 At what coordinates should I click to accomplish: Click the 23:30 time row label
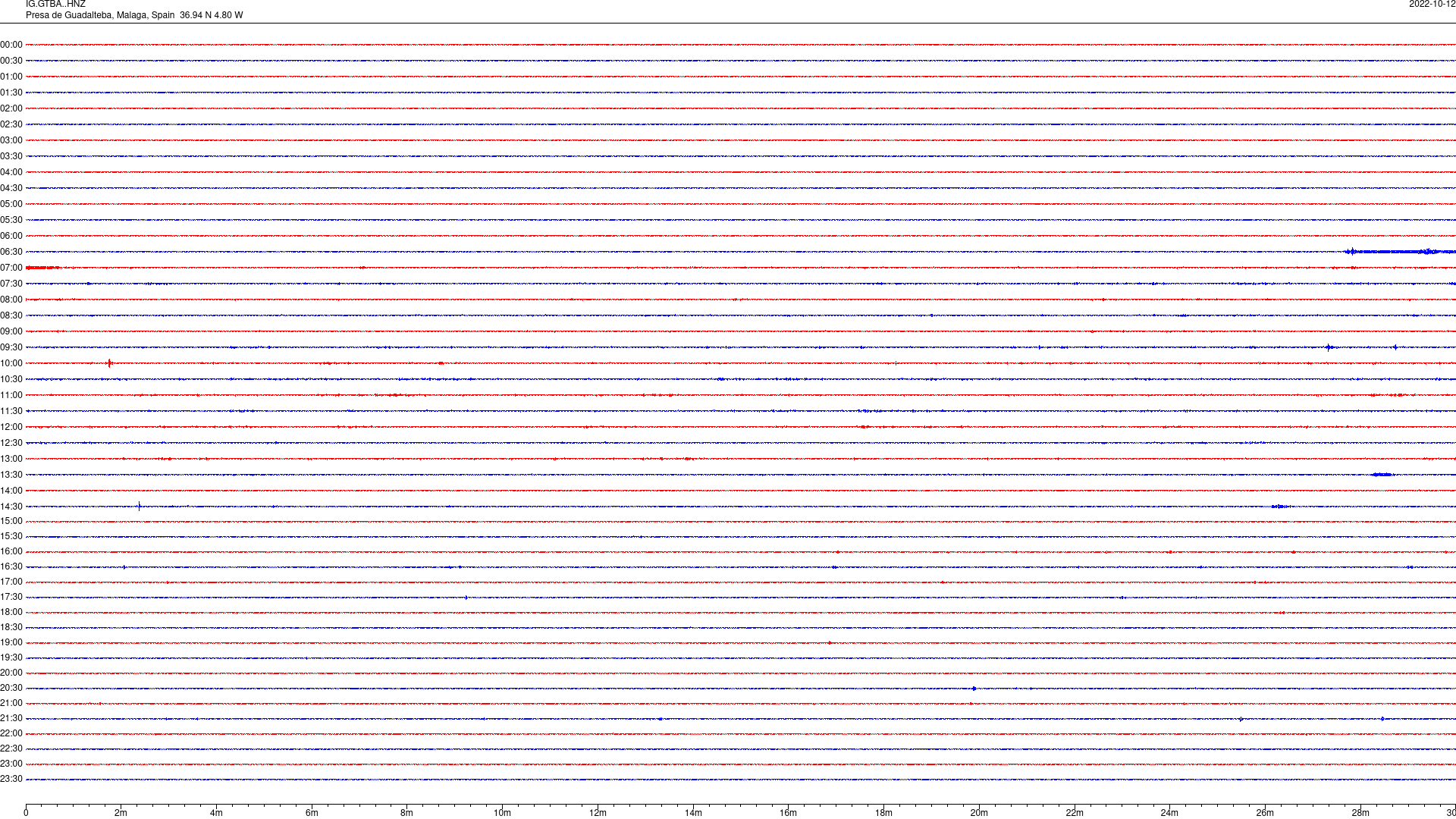11,779
